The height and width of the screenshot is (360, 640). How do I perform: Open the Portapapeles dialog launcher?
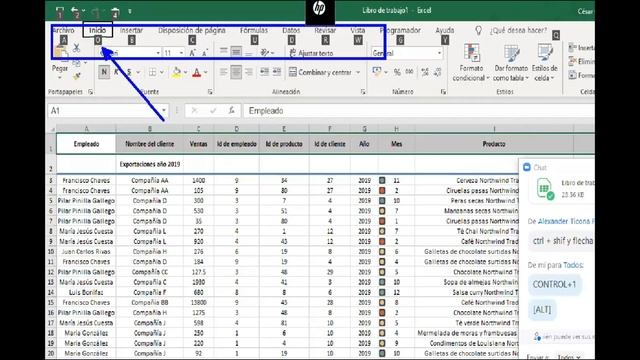click(x=91, y=92)
